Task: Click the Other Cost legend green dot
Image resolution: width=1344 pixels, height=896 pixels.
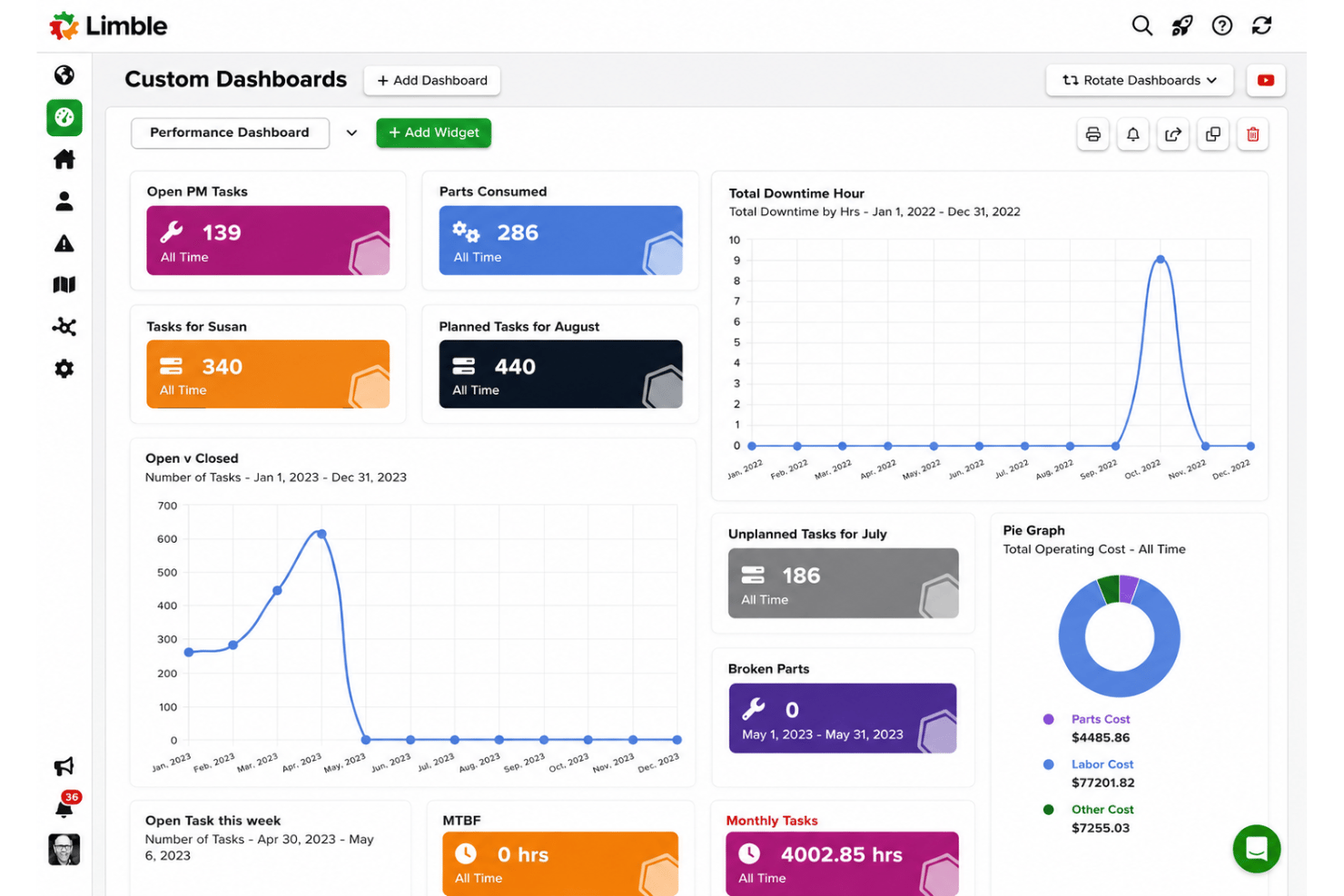Action: pos(1048,809)
